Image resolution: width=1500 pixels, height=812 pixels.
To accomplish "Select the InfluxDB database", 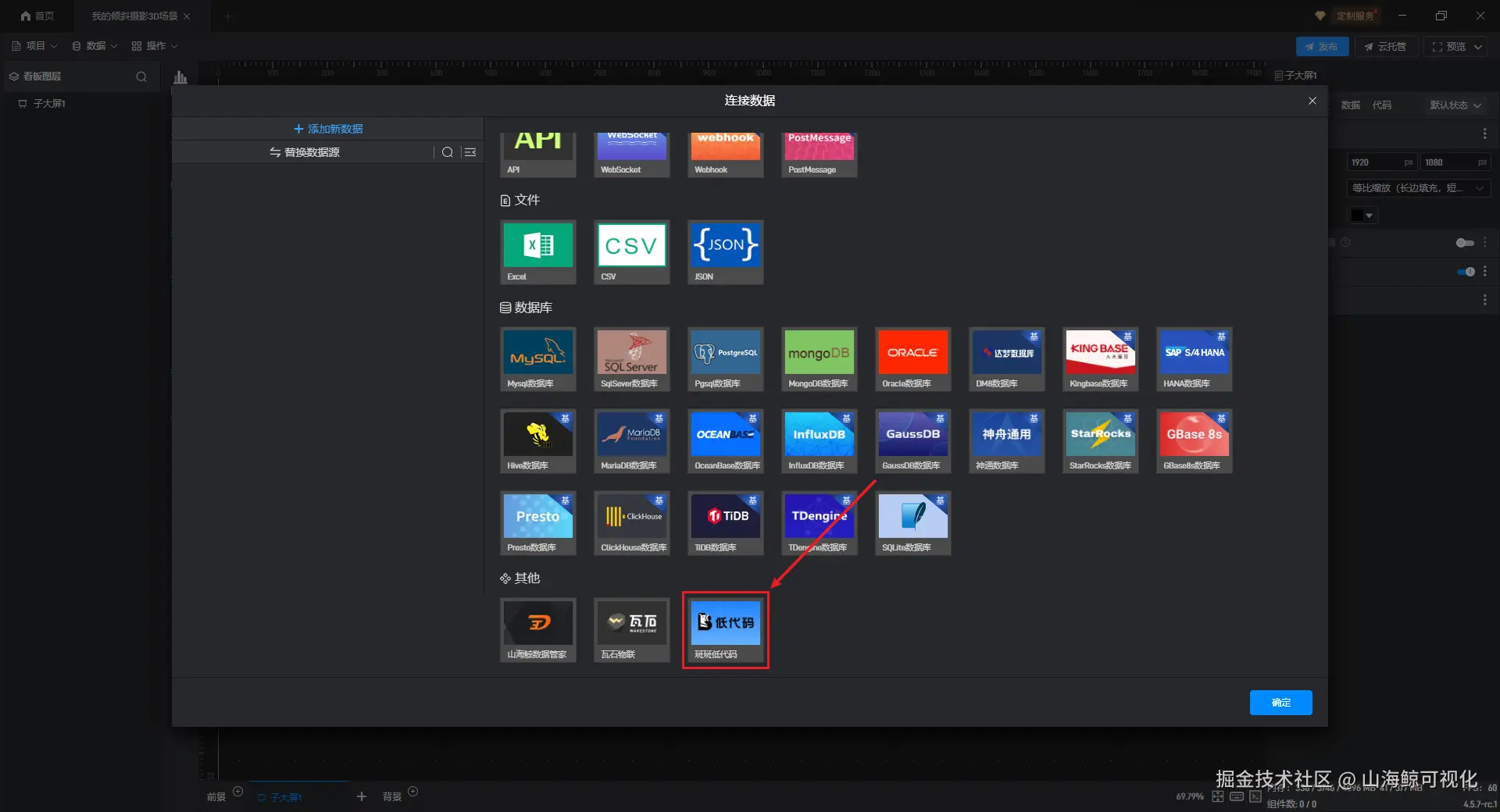I will (819, 441).
